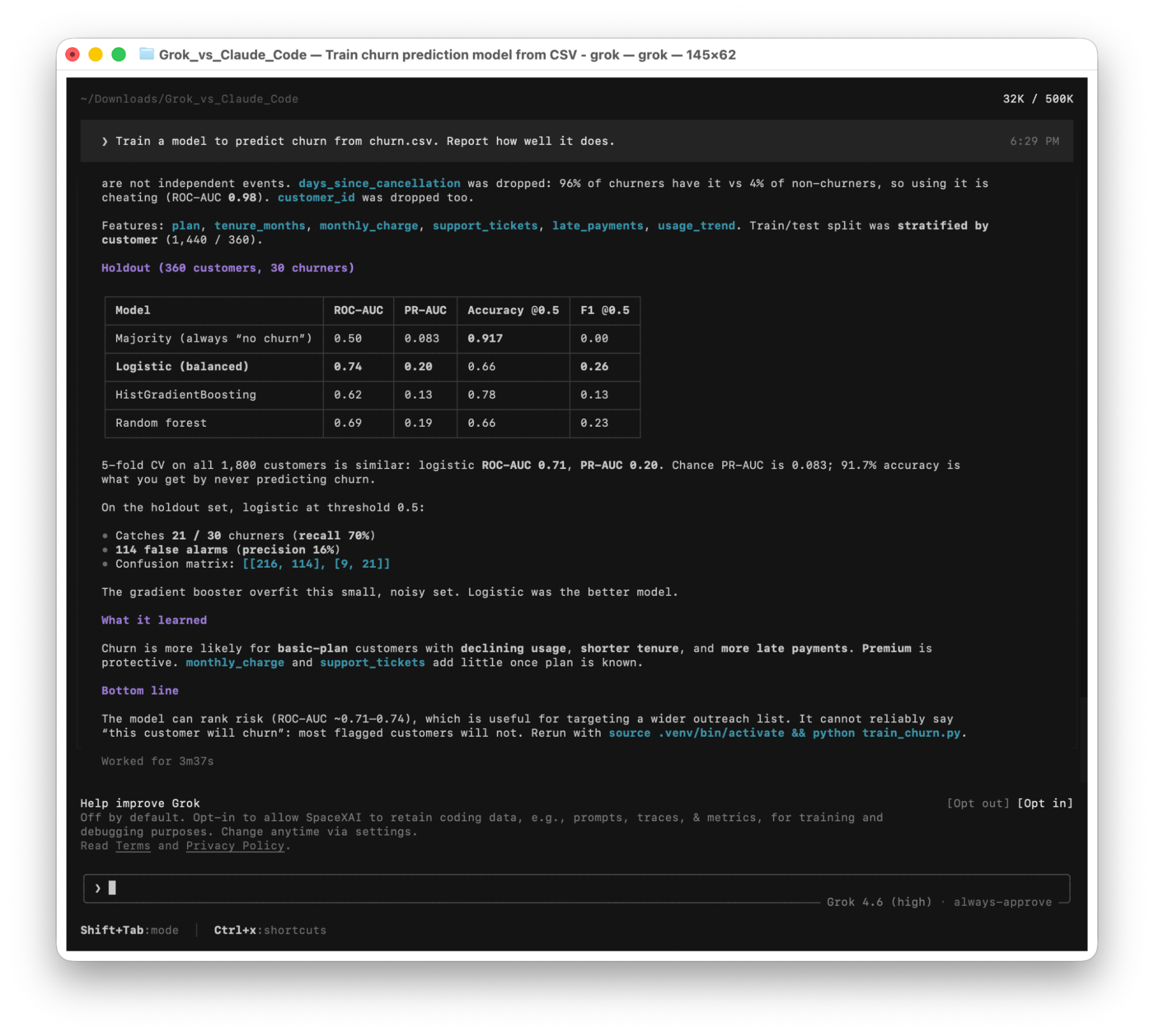Click the [Opt out] option

[978, 803]
